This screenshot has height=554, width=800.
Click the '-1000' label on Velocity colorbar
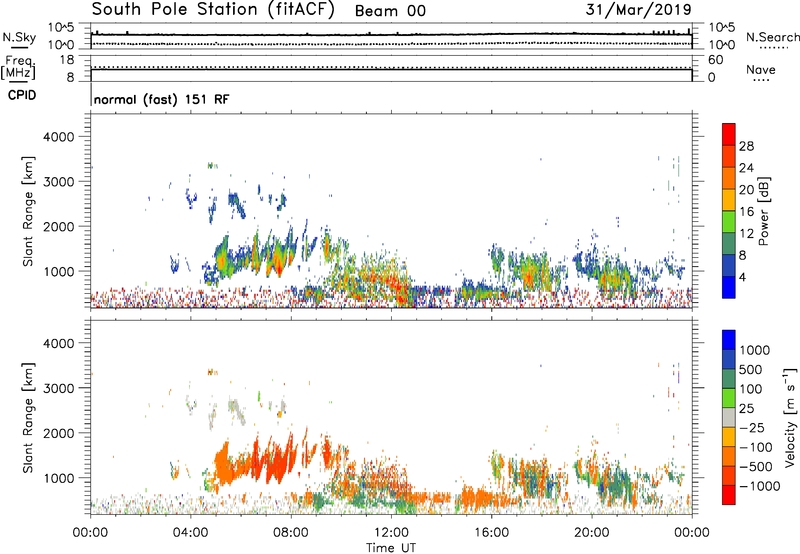(760, 486)
